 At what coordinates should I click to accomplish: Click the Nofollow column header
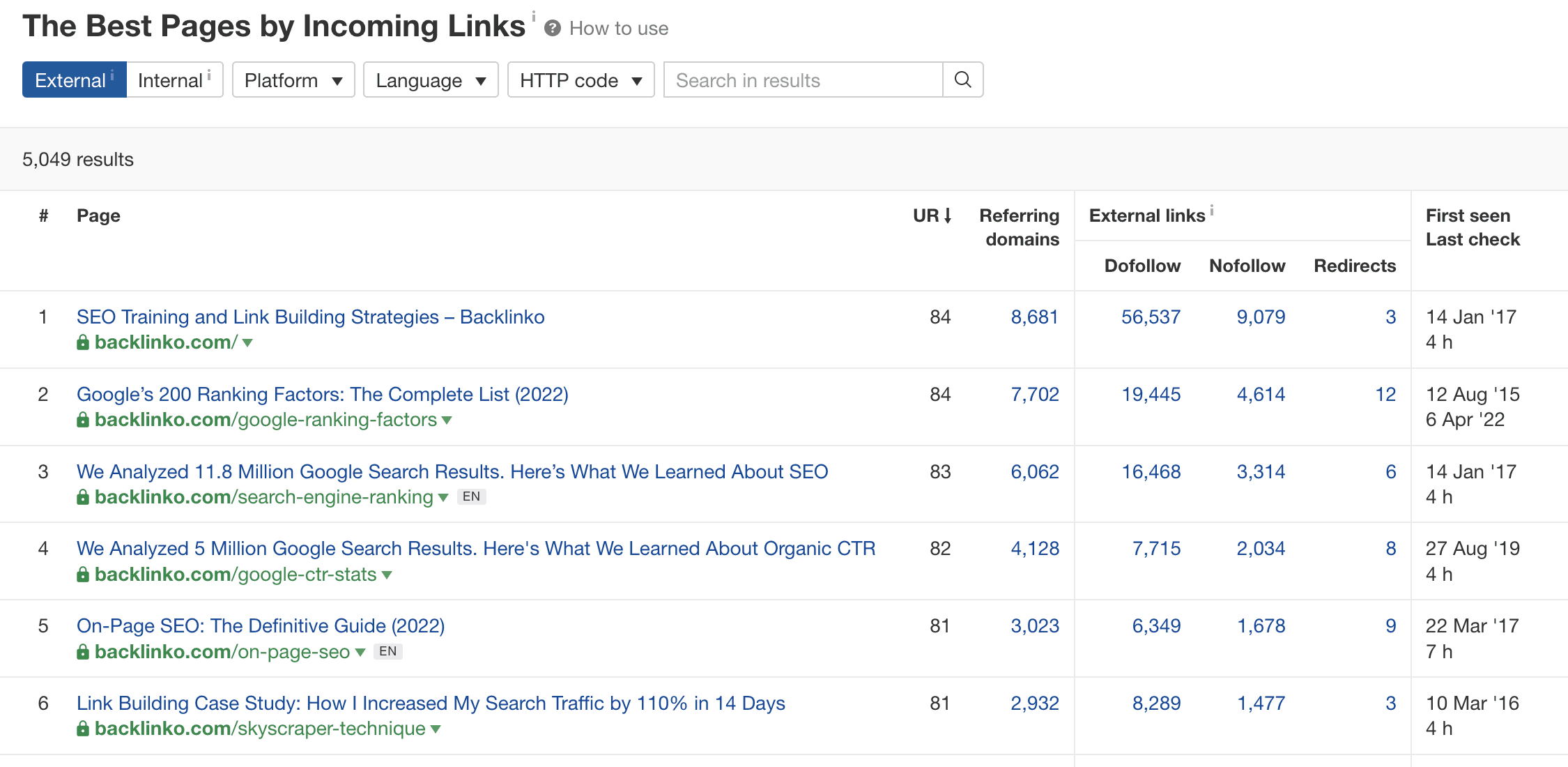[1247, 266]
